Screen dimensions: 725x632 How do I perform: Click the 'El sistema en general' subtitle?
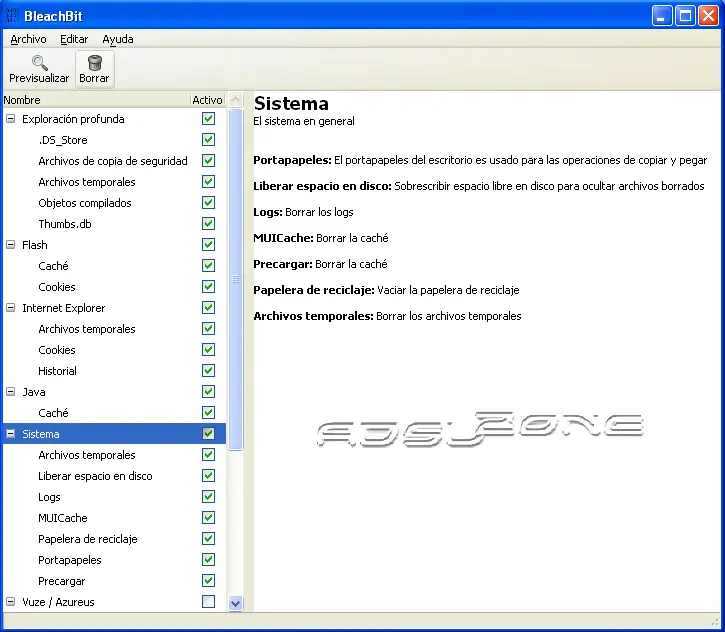pos(304,121)
